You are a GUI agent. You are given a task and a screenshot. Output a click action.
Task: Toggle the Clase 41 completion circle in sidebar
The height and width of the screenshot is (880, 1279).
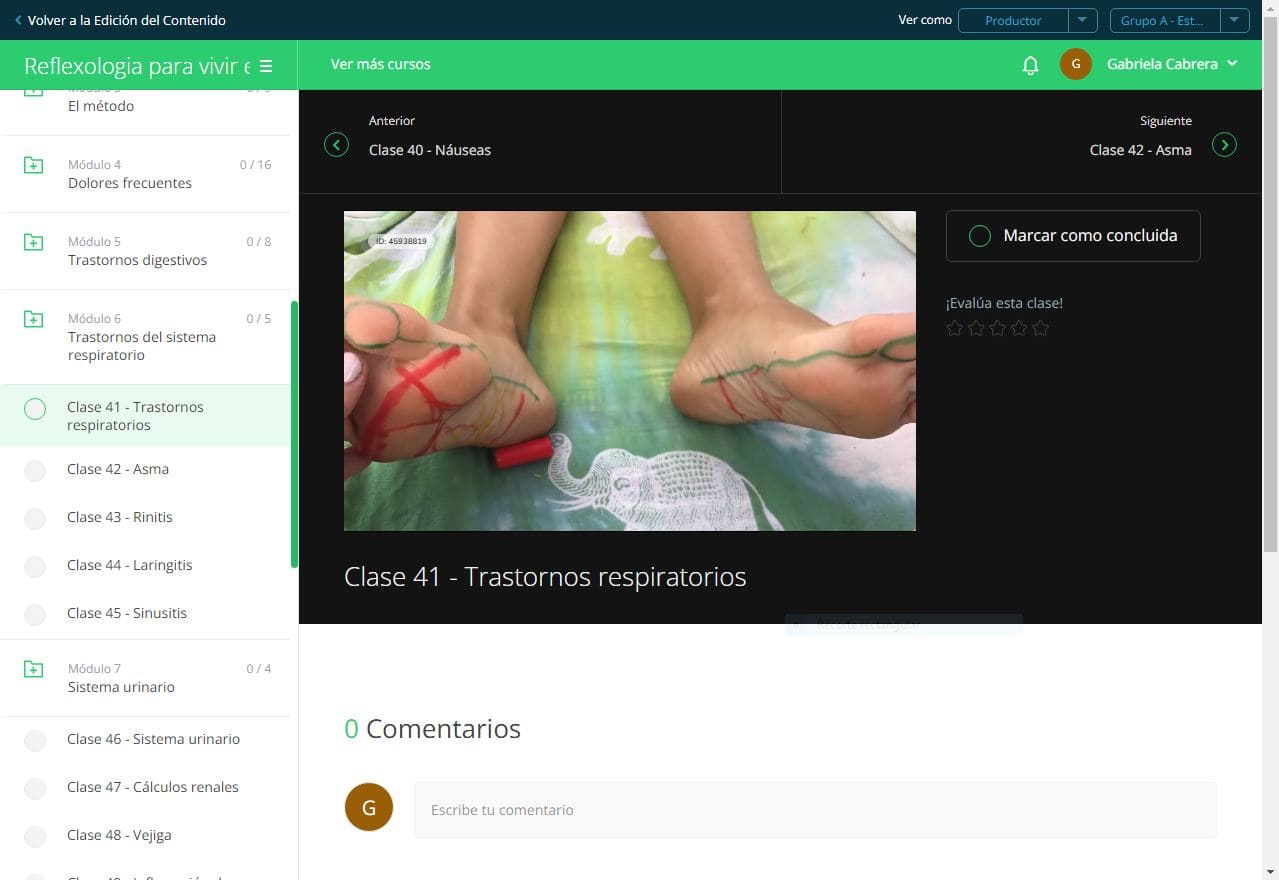click(x=35, y=409)
